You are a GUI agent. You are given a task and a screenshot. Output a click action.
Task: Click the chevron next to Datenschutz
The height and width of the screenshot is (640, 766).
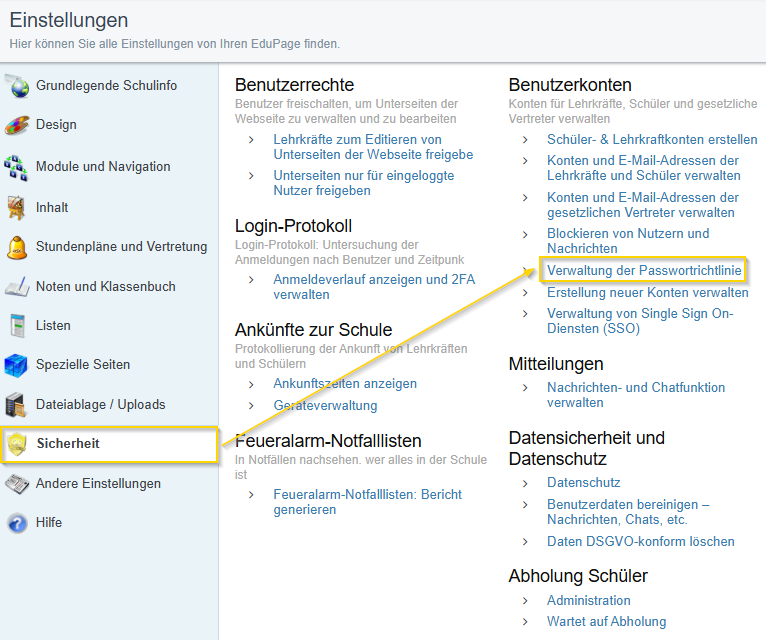[525, 484]
